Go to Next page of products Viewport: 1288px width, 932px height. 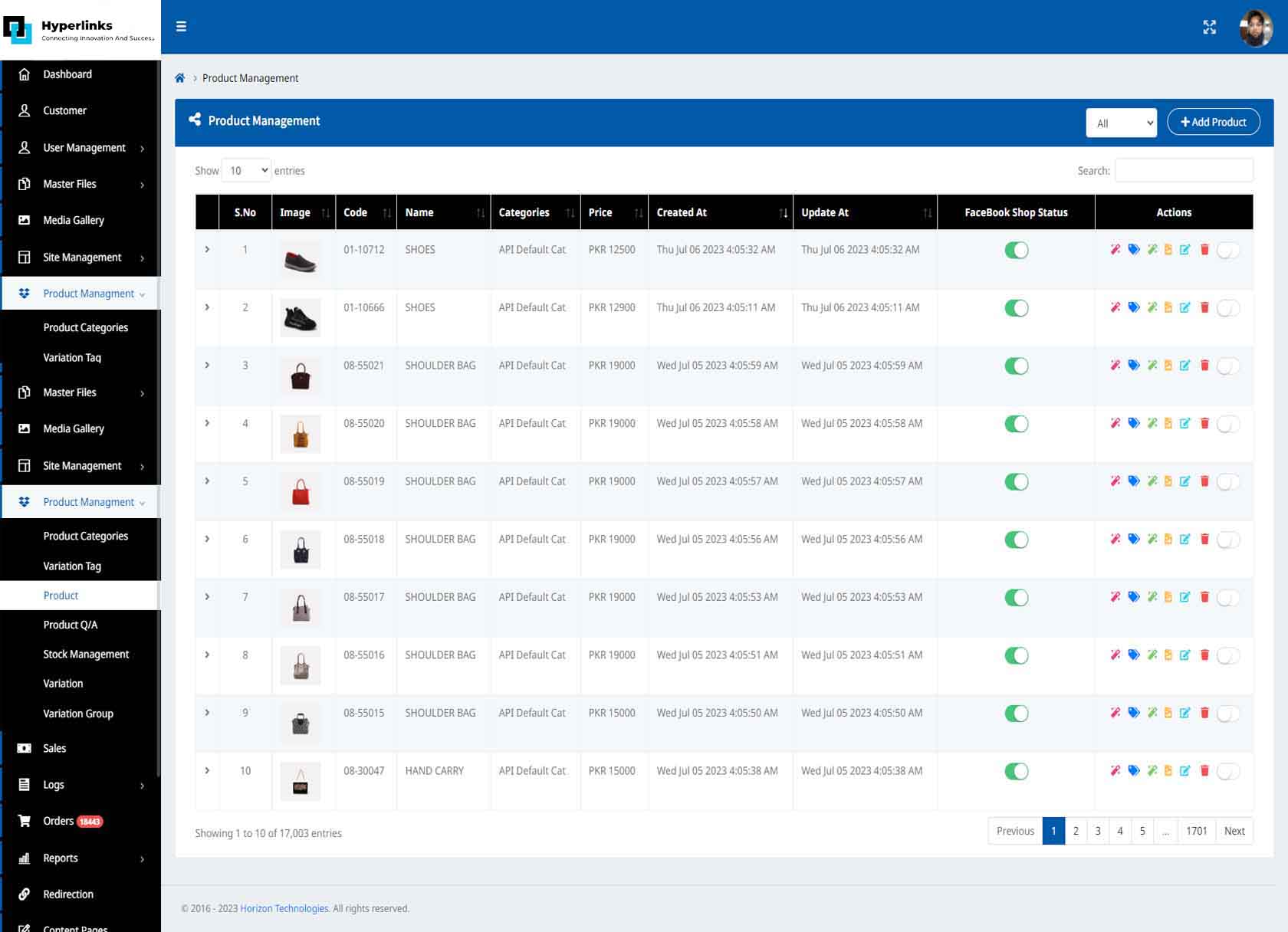pos(1234,831)
